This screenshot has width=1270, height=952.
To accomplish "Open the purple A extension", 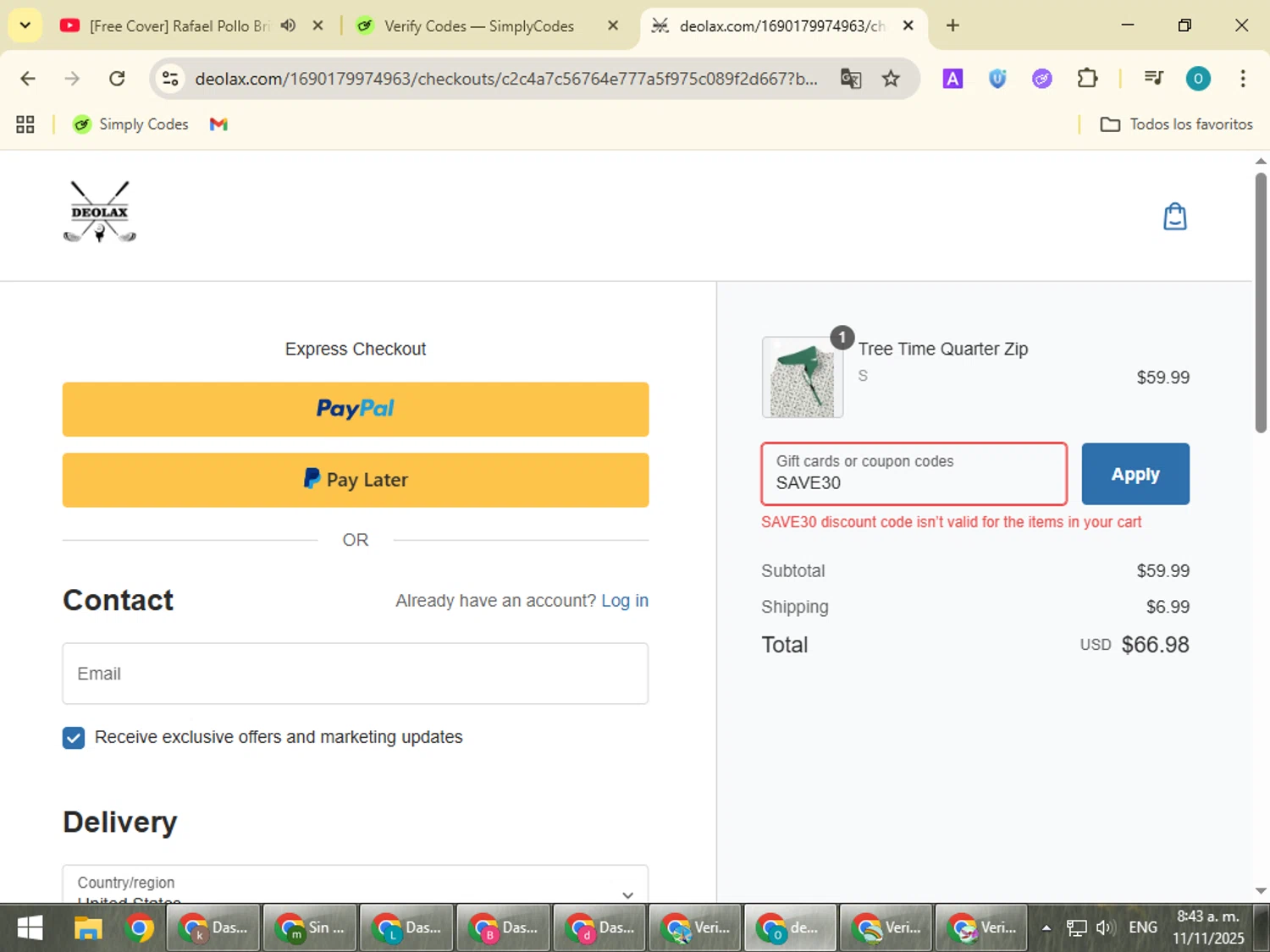I will pos(952,79).
